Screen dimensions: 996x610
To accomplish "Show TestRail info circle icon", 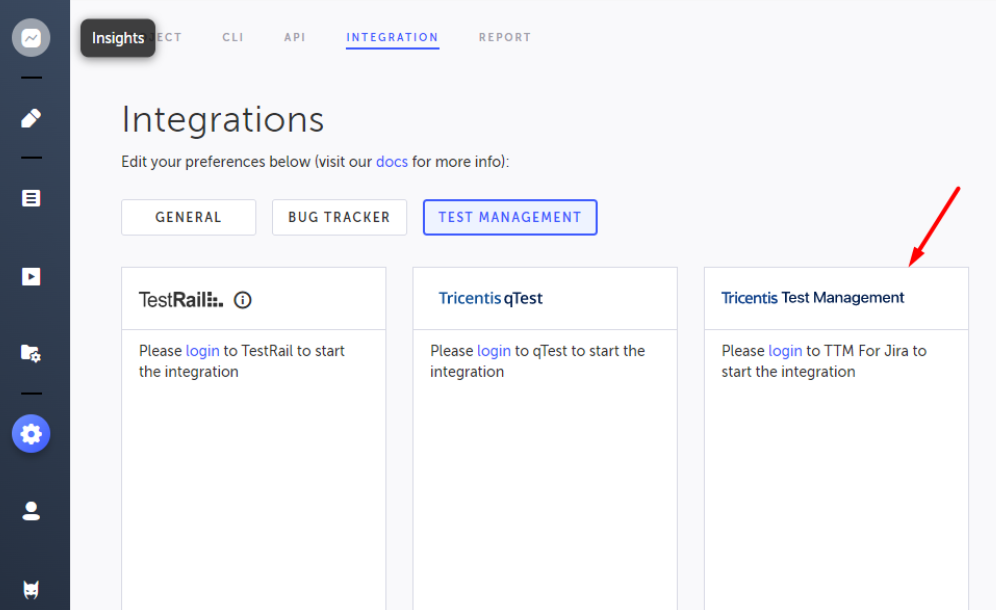I will (x=243, y=300).
